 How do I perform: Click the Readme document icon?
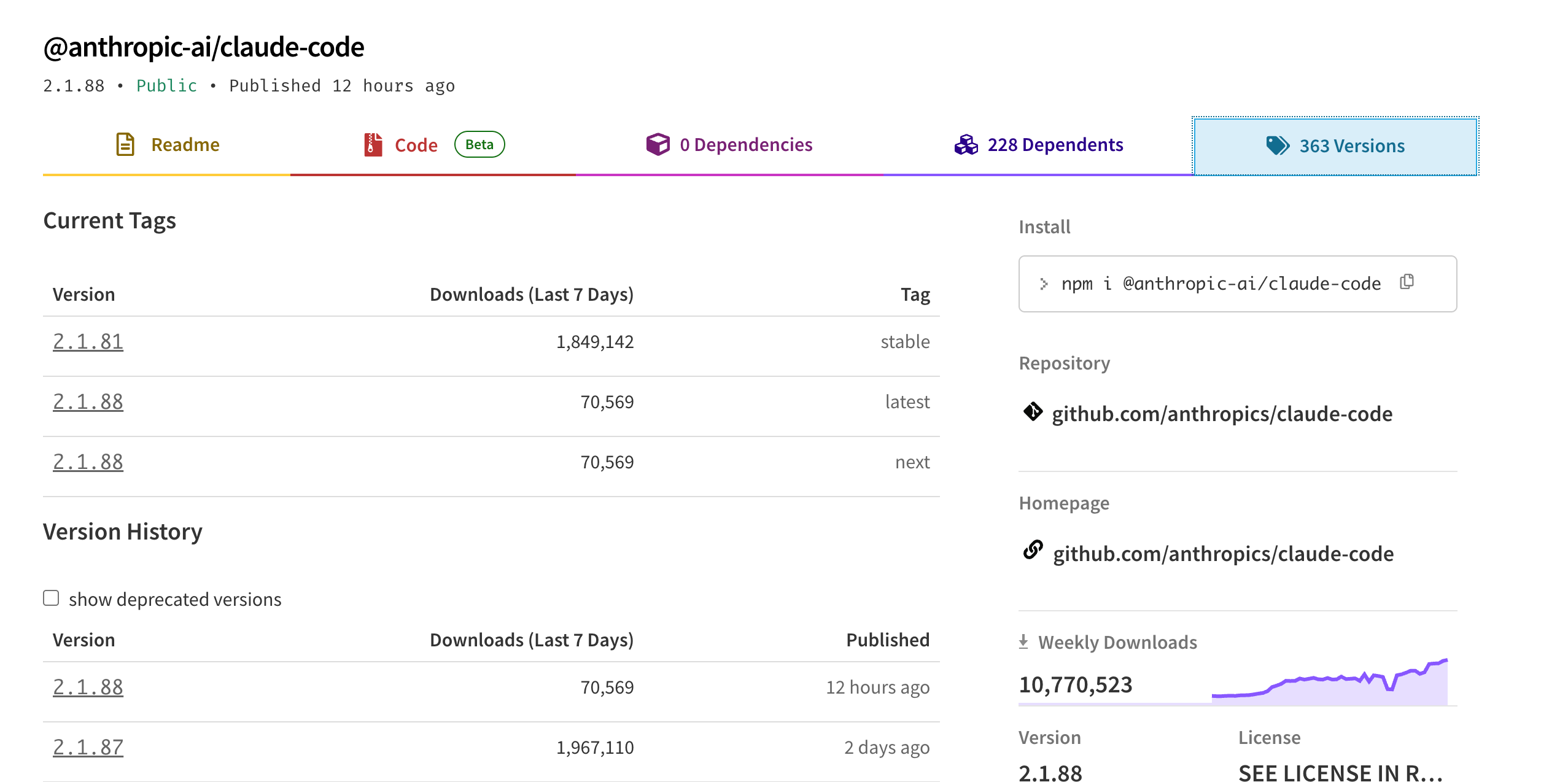coord(125,145)
